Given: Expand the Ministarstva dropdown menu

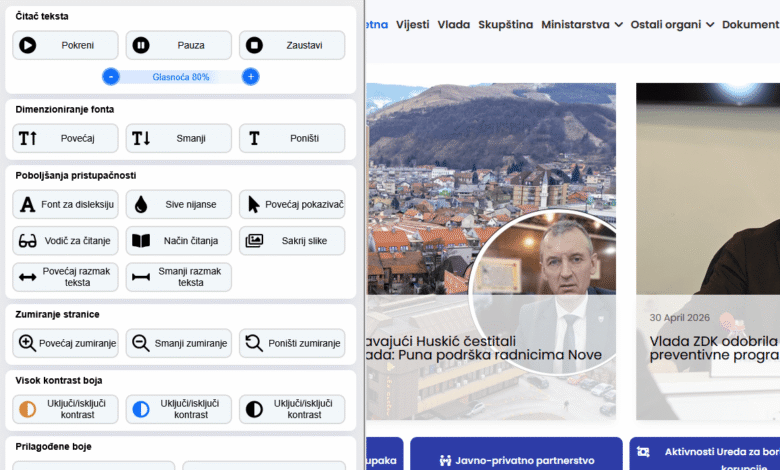Looking at the screenshot, I should tap(582, 24).
